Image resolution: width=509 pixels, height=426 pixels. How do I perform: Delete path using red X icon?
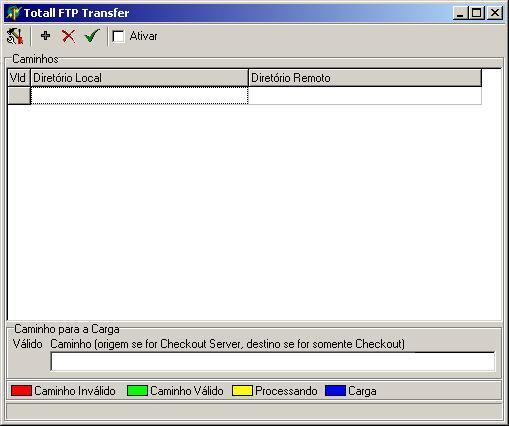68,36
